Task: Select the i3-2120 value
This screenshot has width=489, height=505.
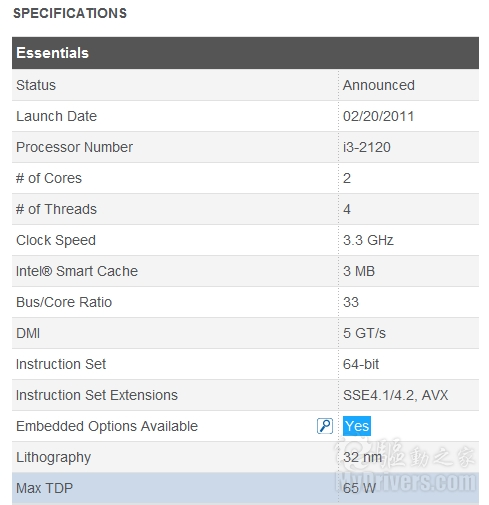Action: coord(367,147)
